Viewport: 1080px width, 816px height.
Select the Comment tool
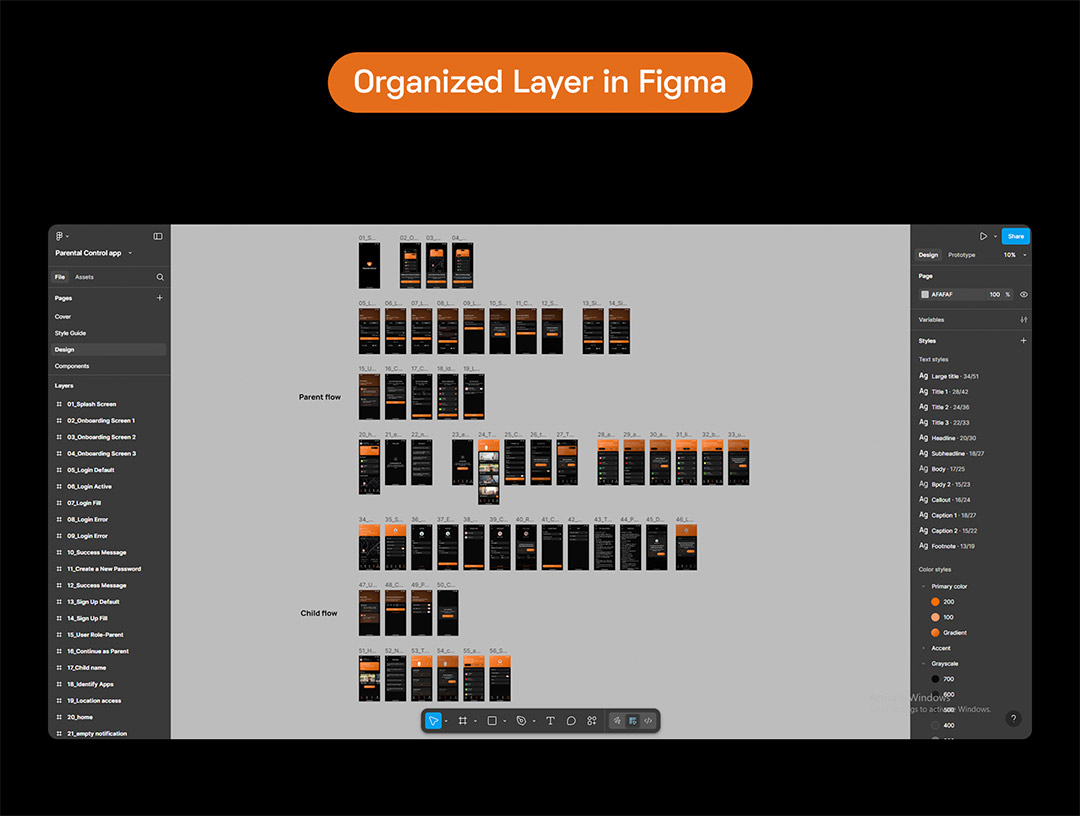point(571,720)
